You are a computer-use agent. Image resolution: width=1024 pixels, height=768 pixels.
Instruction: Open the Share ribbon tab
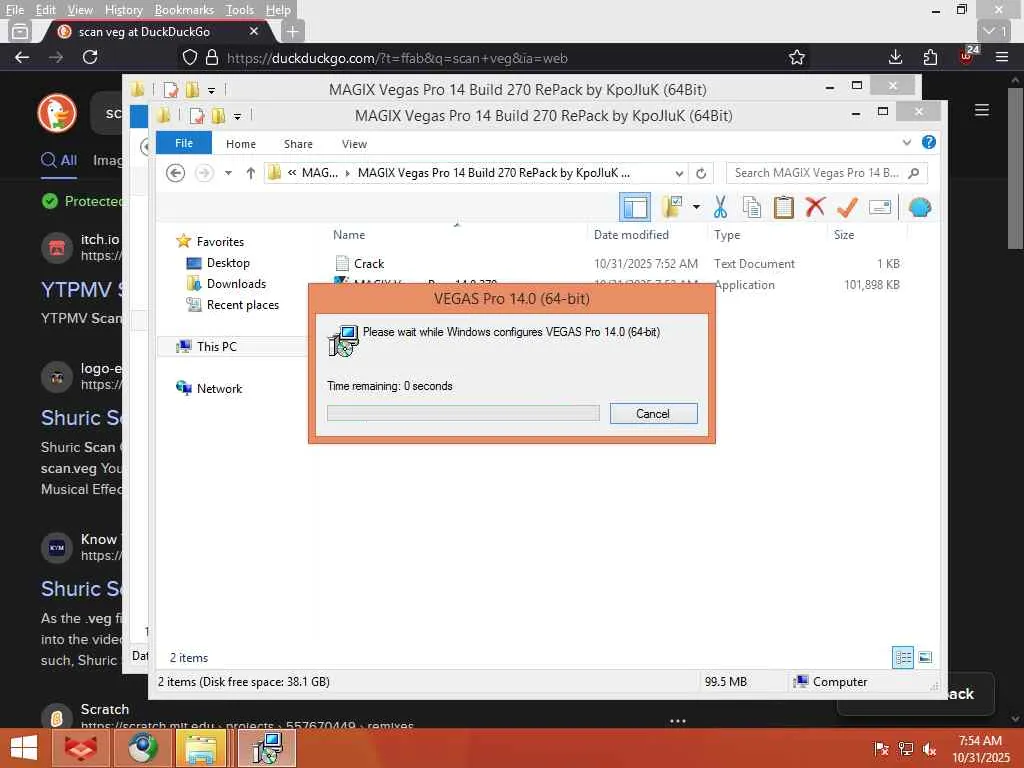(x=298, y=144)
